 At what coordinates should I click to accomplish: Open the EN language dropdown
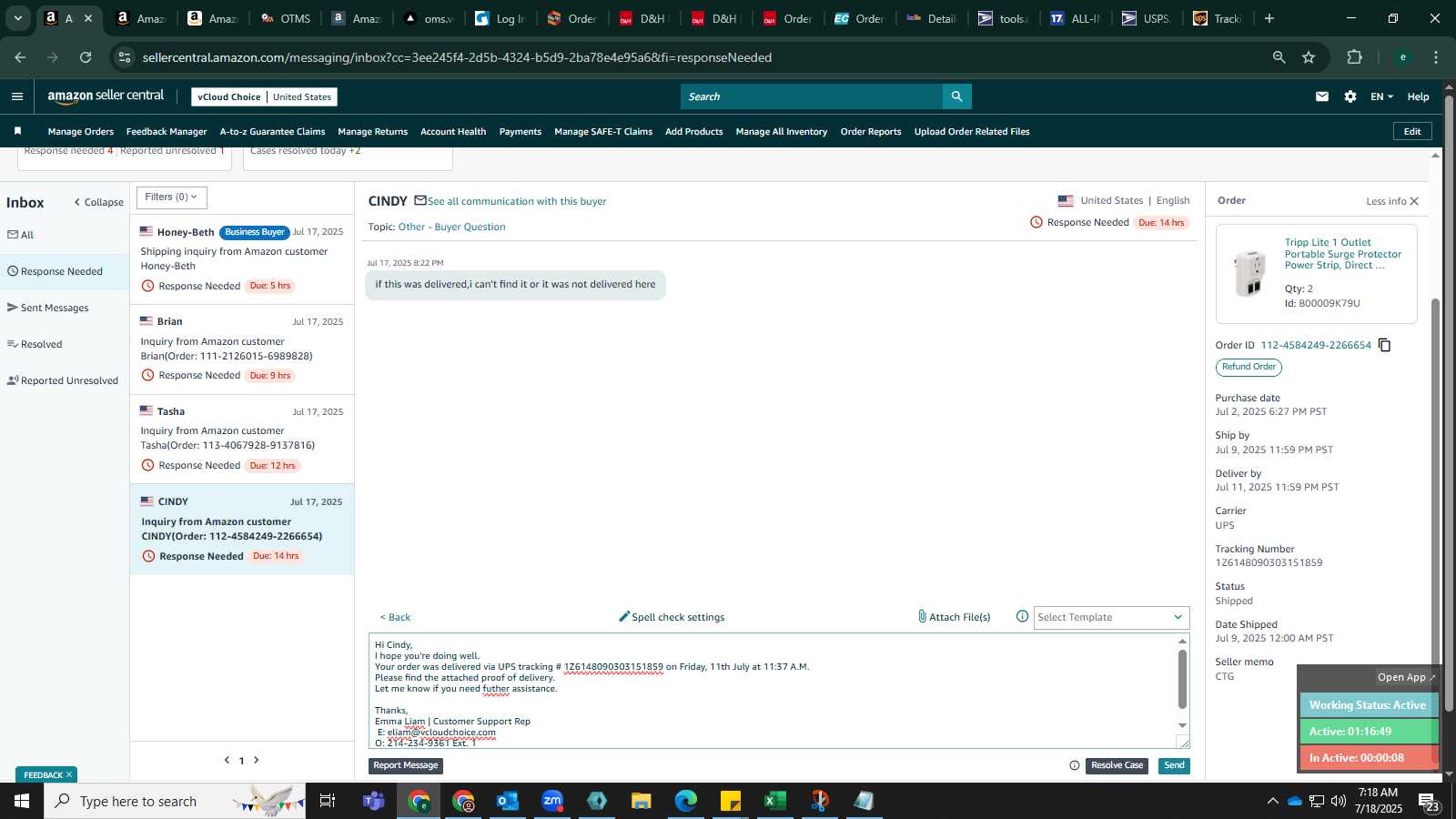coord(1381,96)
